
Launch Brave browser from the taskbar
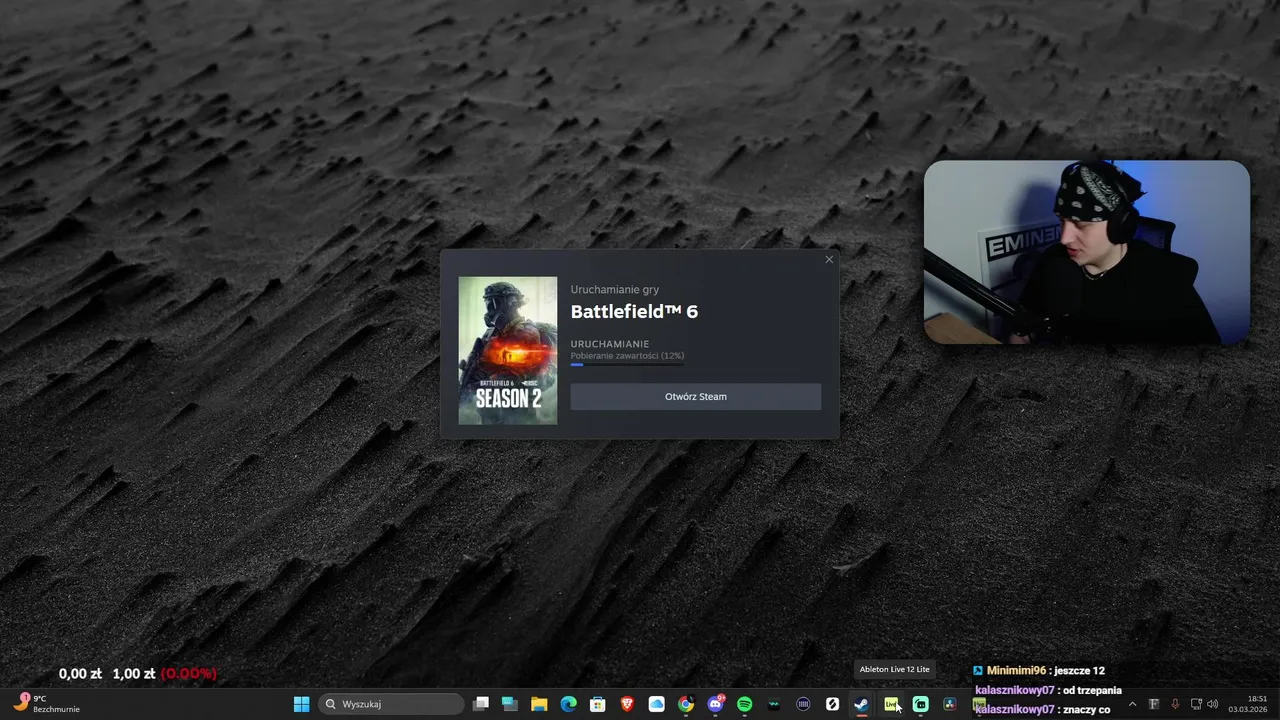(627, 704)
